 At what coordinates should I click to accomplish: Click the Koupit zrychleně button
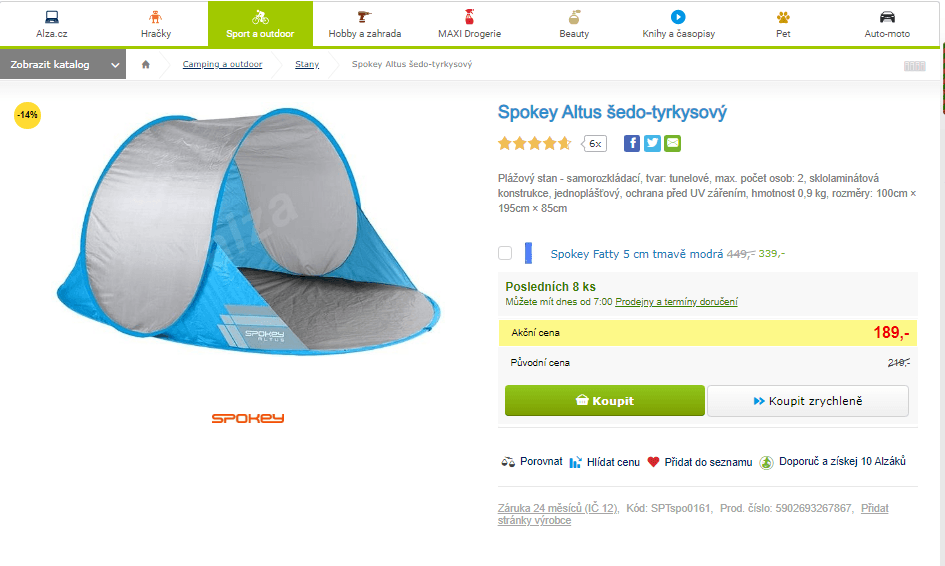tap(808, 401)
